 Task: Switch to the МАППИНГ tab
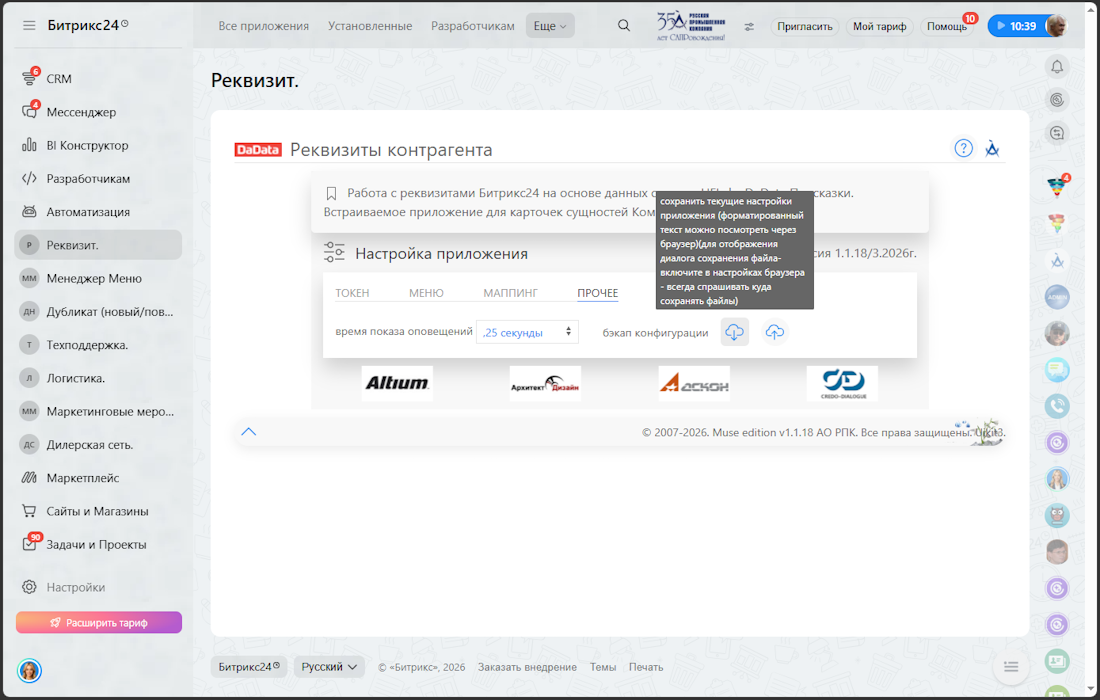pos(510,293)
